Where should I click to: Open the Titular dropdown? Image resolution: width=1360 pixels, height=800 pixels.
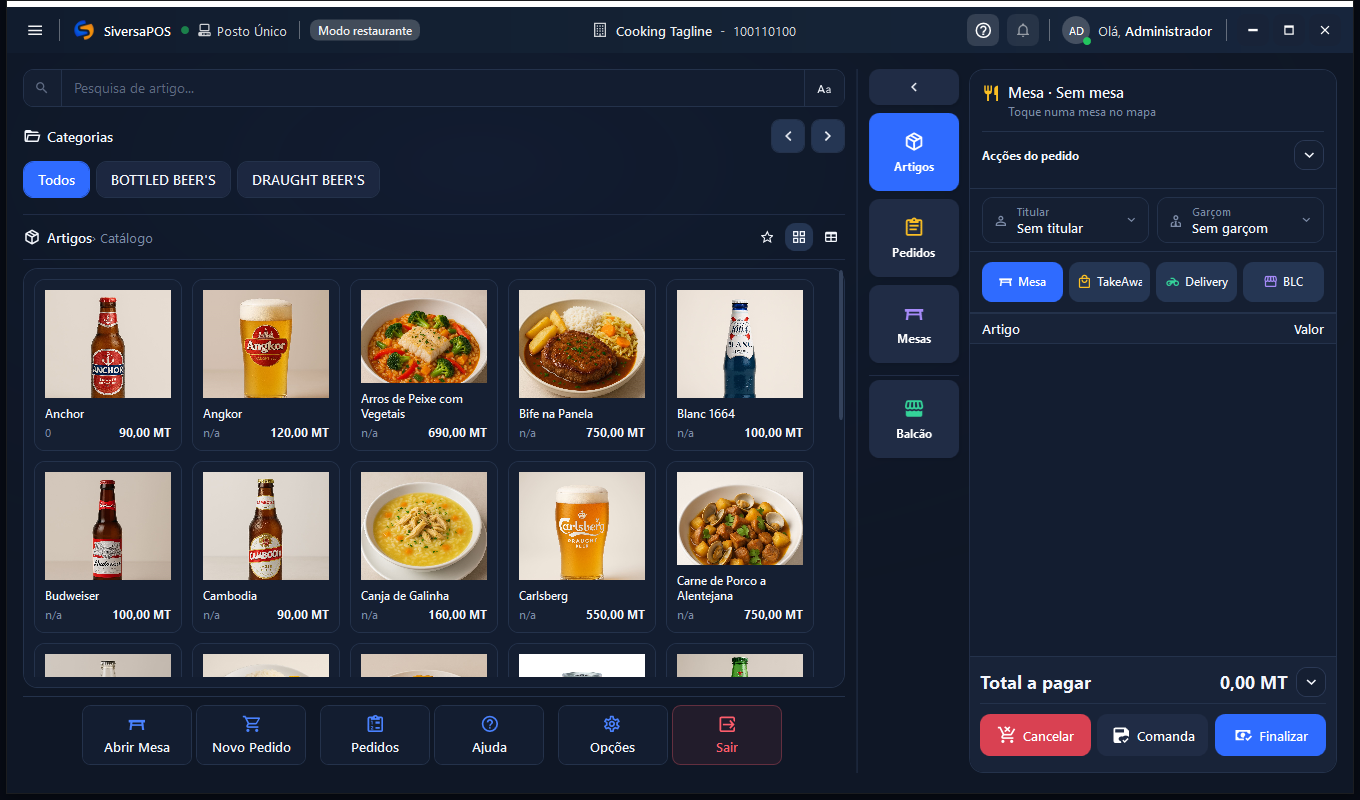[1066, 220]
